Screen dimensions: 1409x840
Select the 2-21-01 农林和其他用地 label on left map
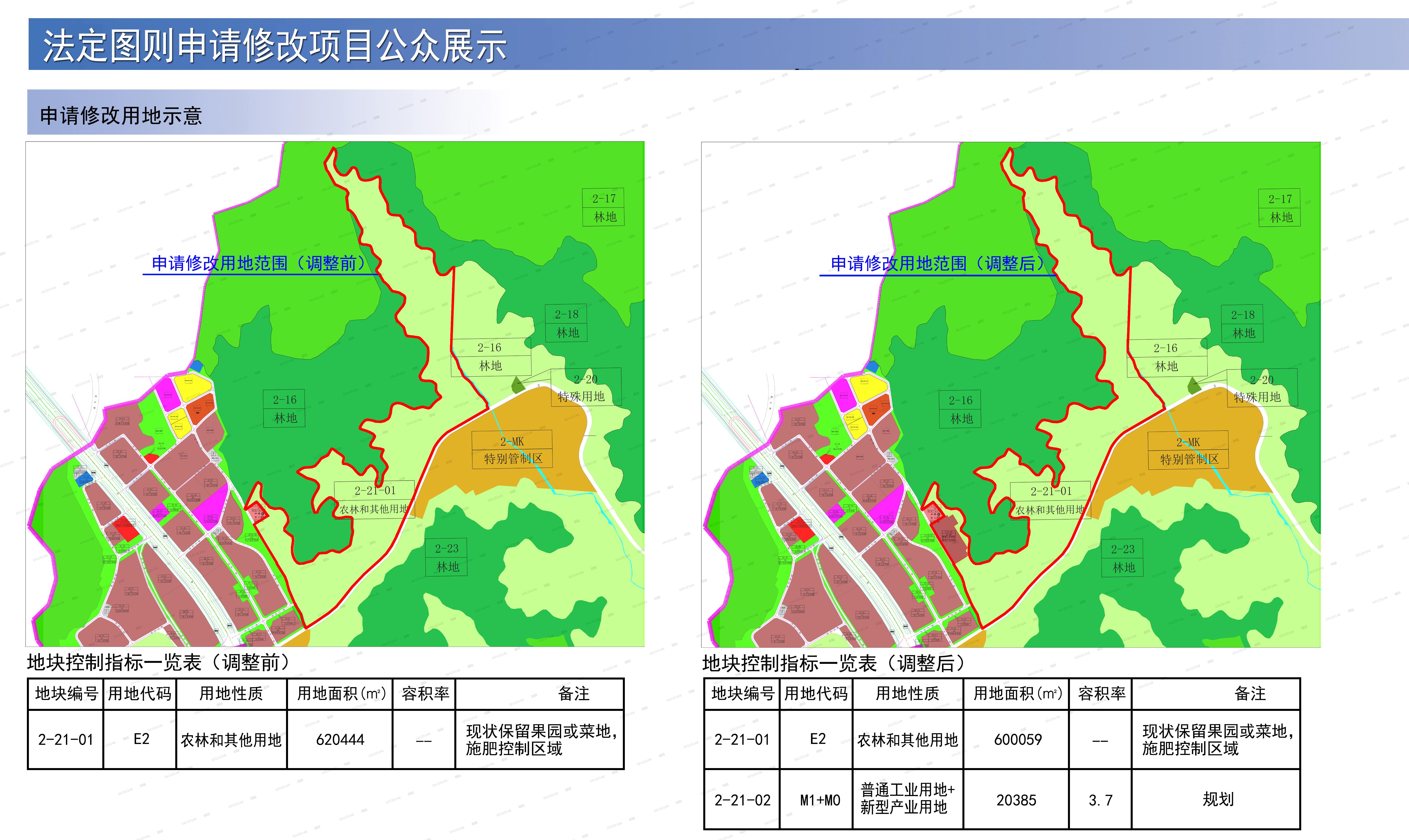click(374, 500)
